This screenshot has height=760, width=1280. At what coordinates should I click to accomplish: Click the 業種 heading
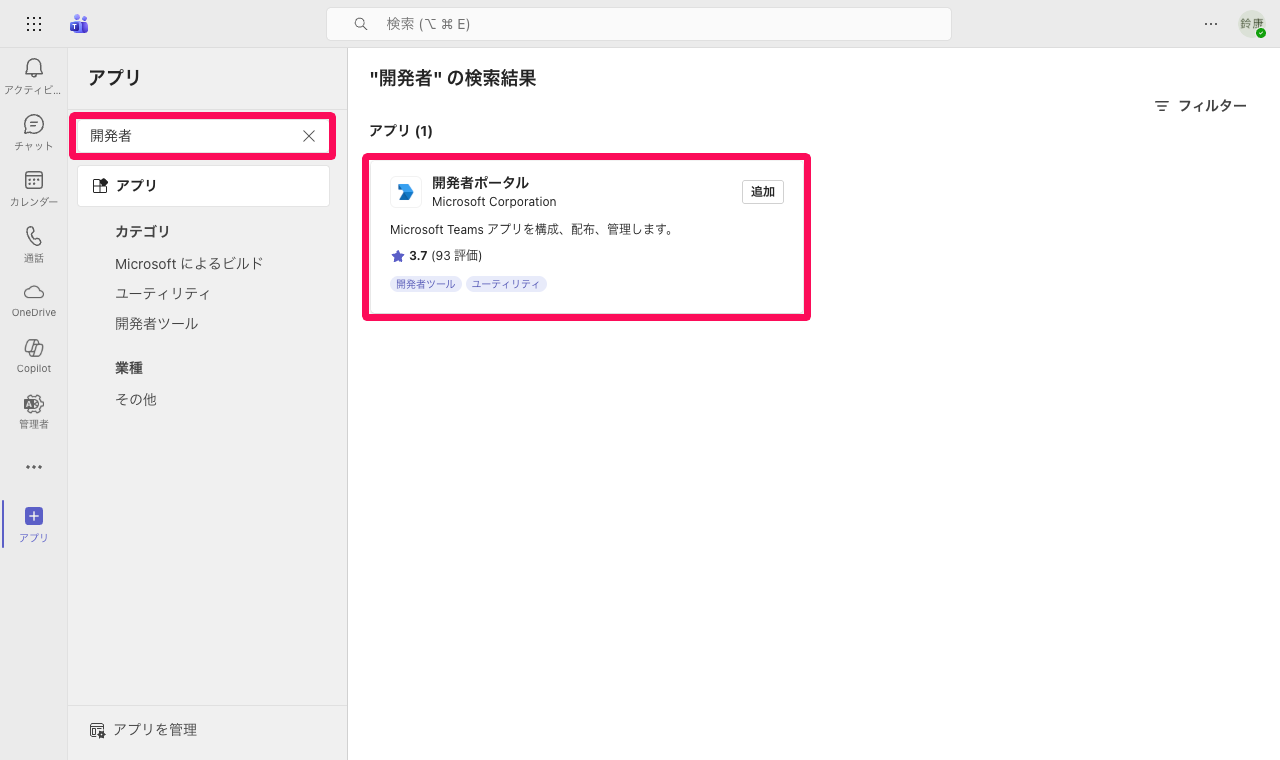[x=129, y=368]
